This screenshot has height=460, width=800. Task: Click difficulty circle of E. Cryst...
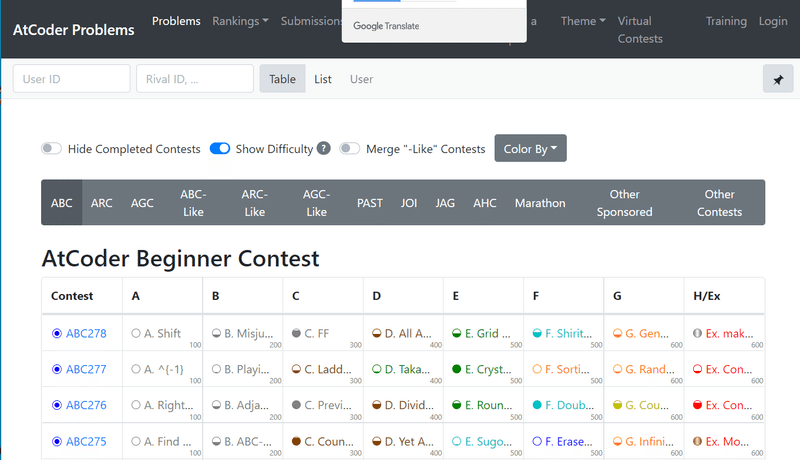pyautogui.click(x=457, y=369)
